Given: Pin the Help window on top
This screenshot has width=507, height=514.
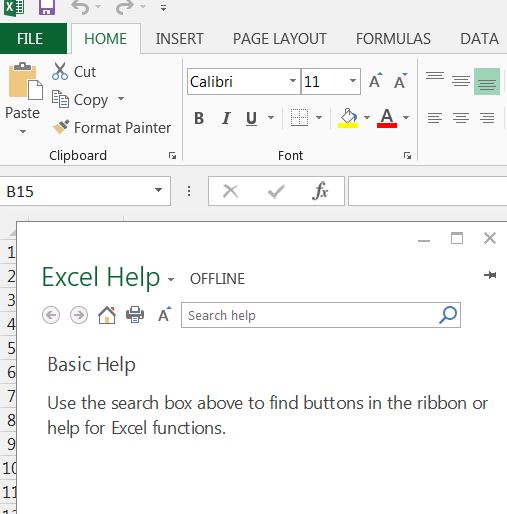Looking at the screenshot, I should click(x=490, y=275).
